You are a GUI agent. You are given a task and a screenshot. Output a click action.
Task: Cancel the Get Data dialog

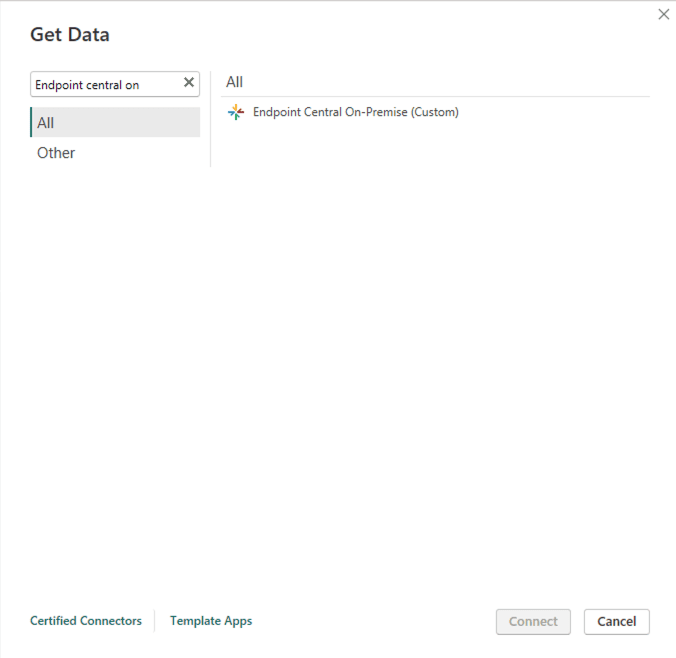(617, 621)
